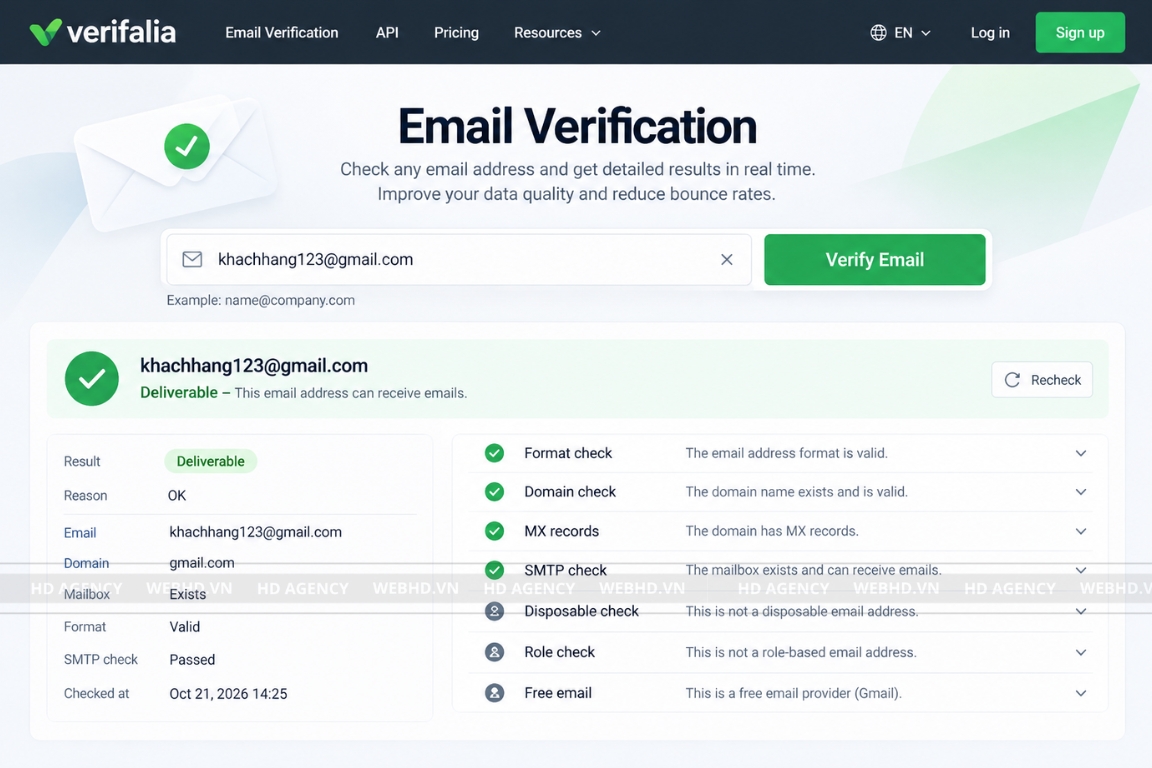Click the SMTP check green tick icon
The image size is (1152, 768).
point(494,570)
